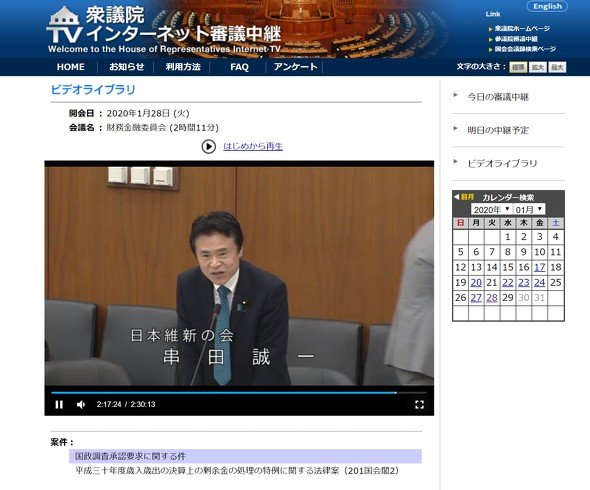Image resolution: width=590 pixels, height=490 pixels.
Task: Mute the video with the speaker icon
Action: [x=81, y=405]
